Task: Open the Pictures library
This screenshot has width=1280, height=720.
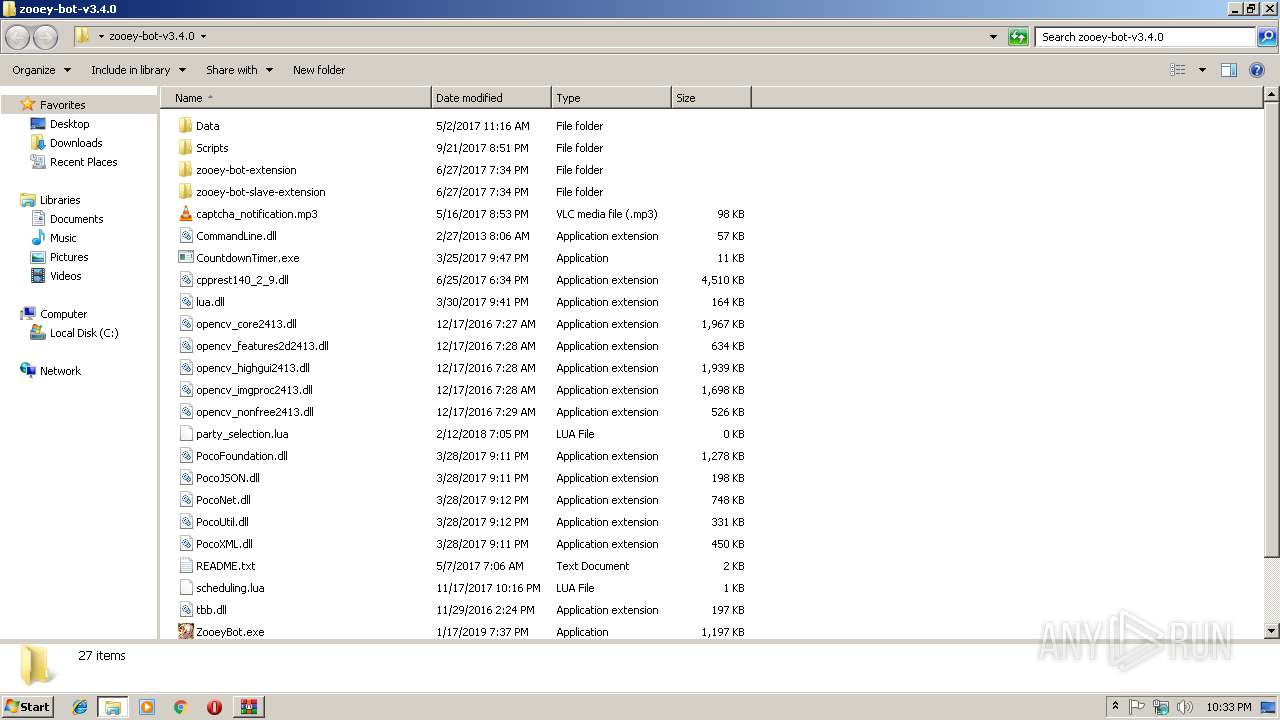Action: click(59, 257)
